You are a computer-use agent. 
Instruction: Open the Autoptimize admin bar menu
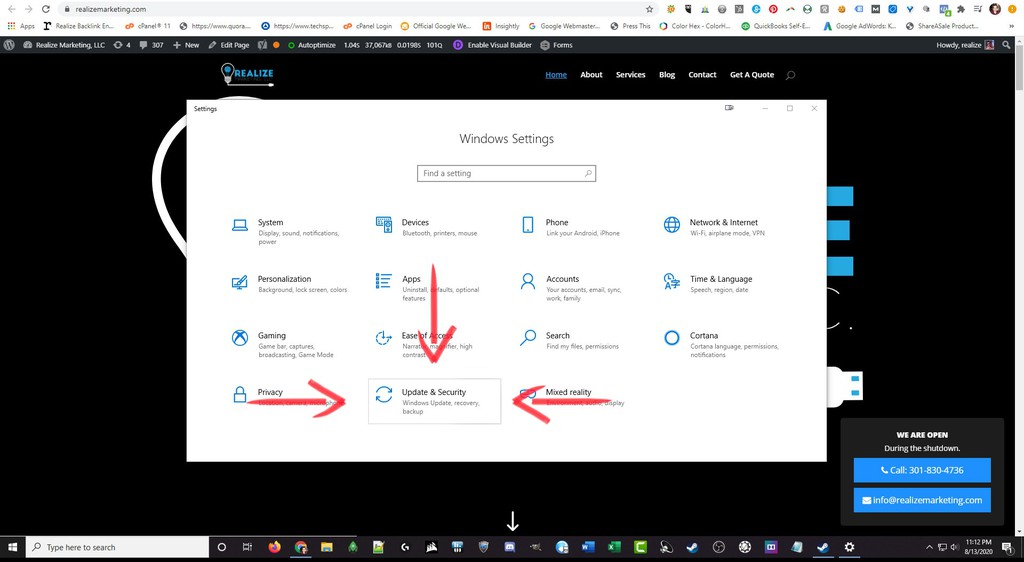coord(311,45)
